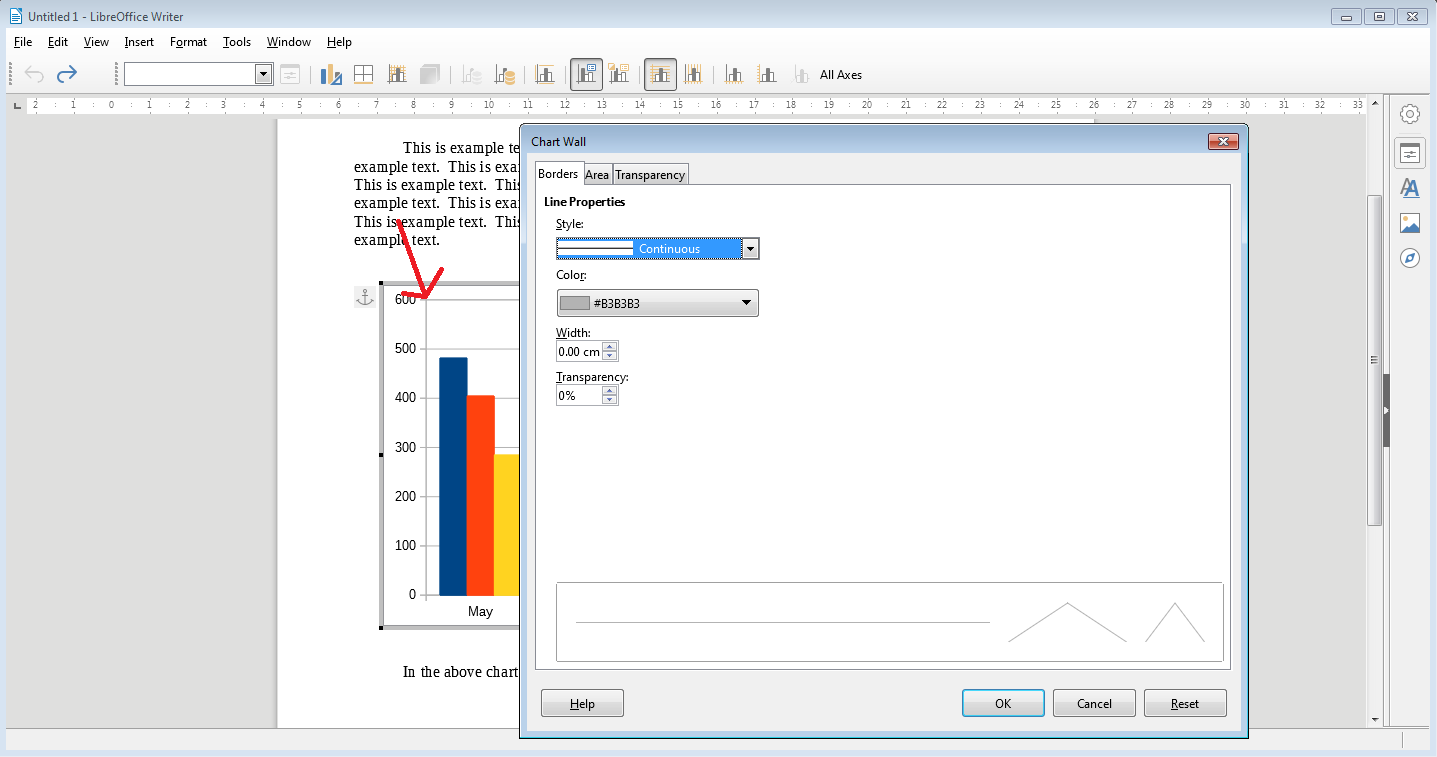Increase Transparency with the up spinner
The height and width of the screenshot is (757, 1437).
click(x=610, y=391)
